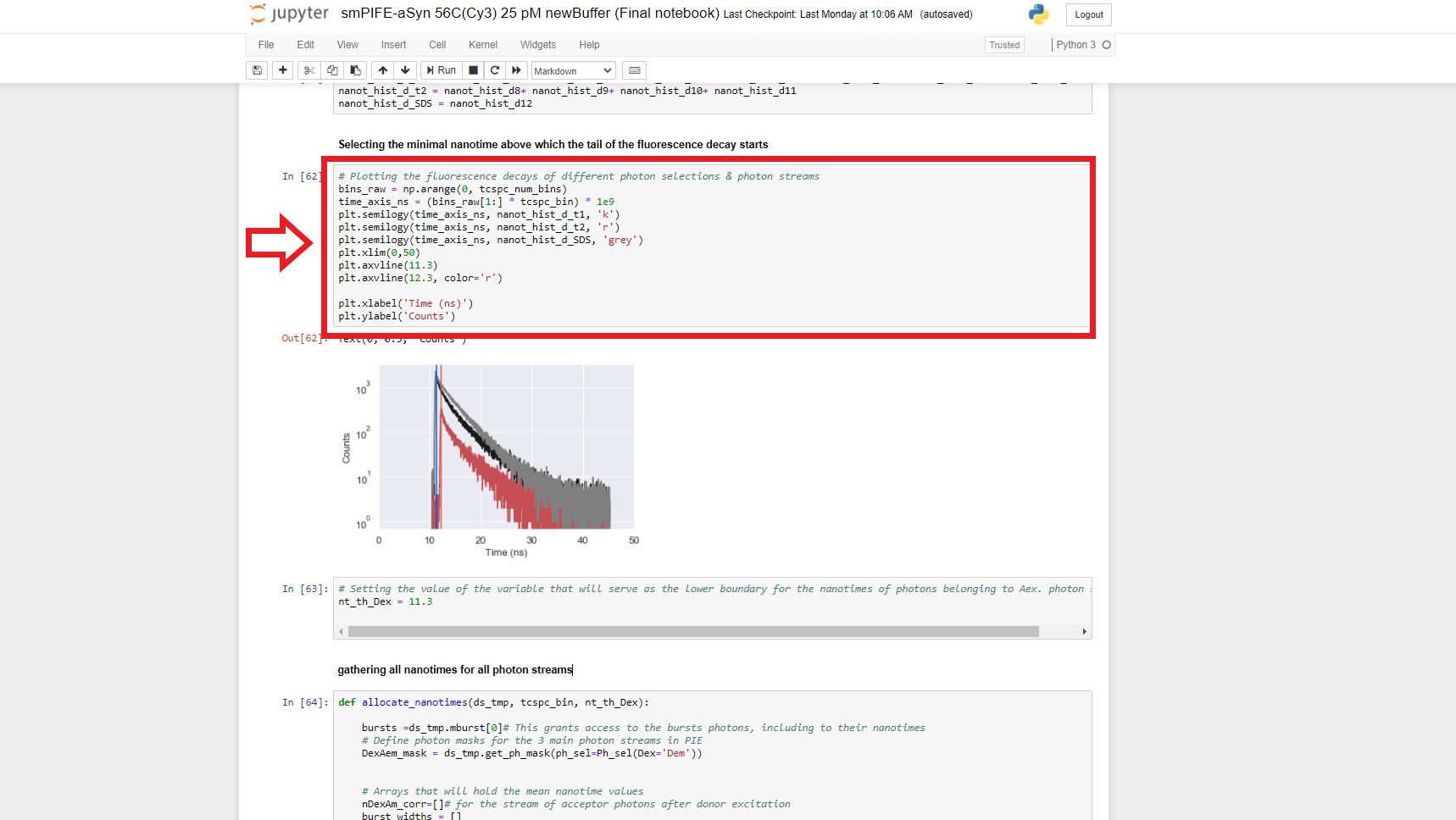1456x820 pixels.
Task: Click the Last Checkpoint status text
Action: [818, 14]
